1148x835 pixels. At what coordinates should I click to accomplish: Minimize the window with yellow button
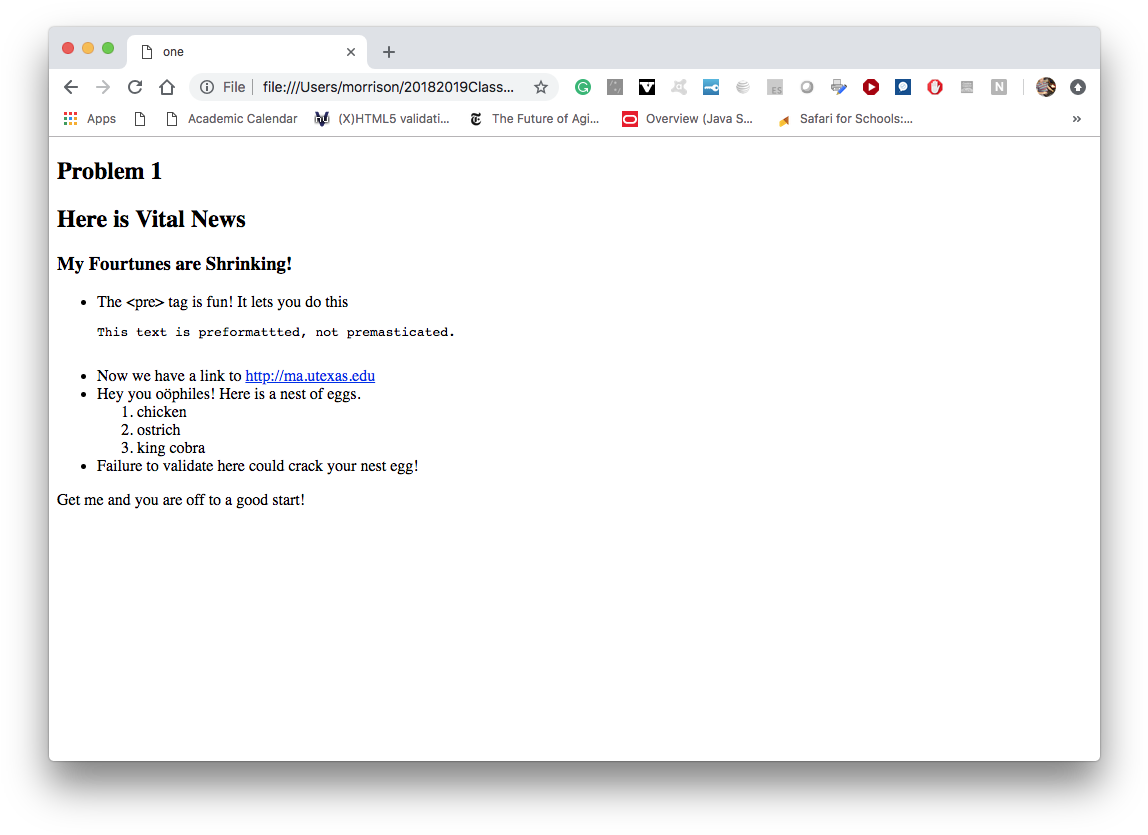pos(88,48)
